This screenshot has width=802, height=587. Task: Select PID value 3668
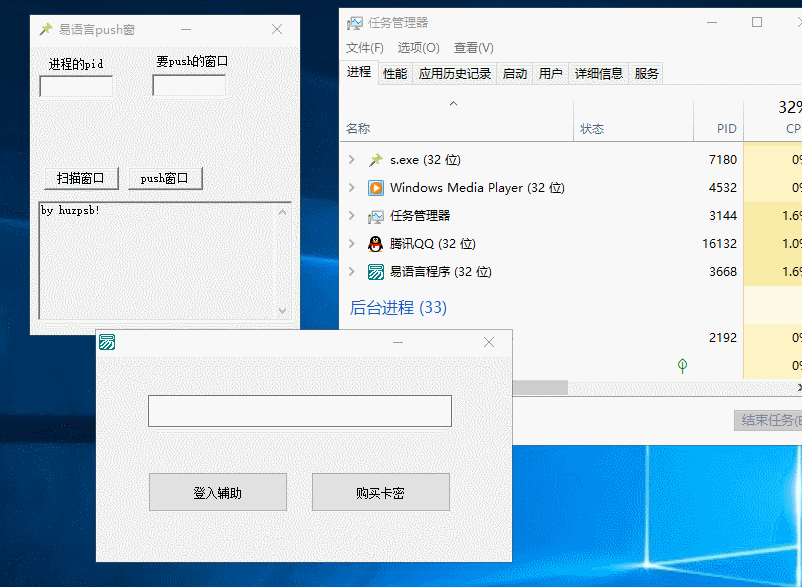pyautogui.click(x=723, y=272)
